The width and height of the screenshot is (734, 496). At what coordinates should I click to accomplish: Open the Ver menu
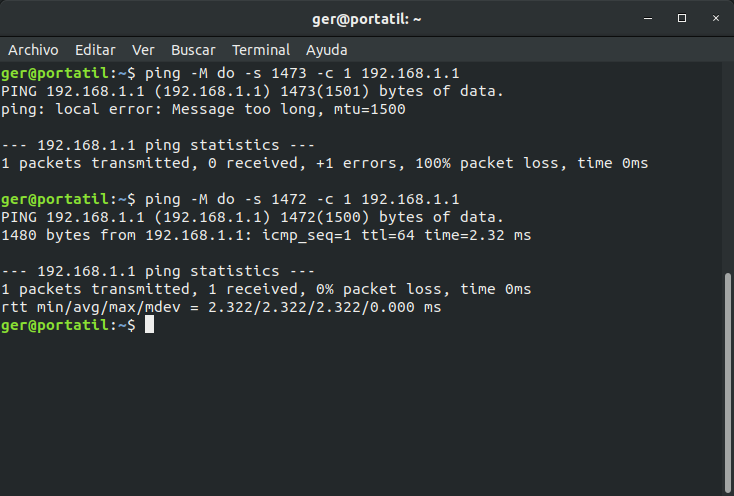pos(143,49)
